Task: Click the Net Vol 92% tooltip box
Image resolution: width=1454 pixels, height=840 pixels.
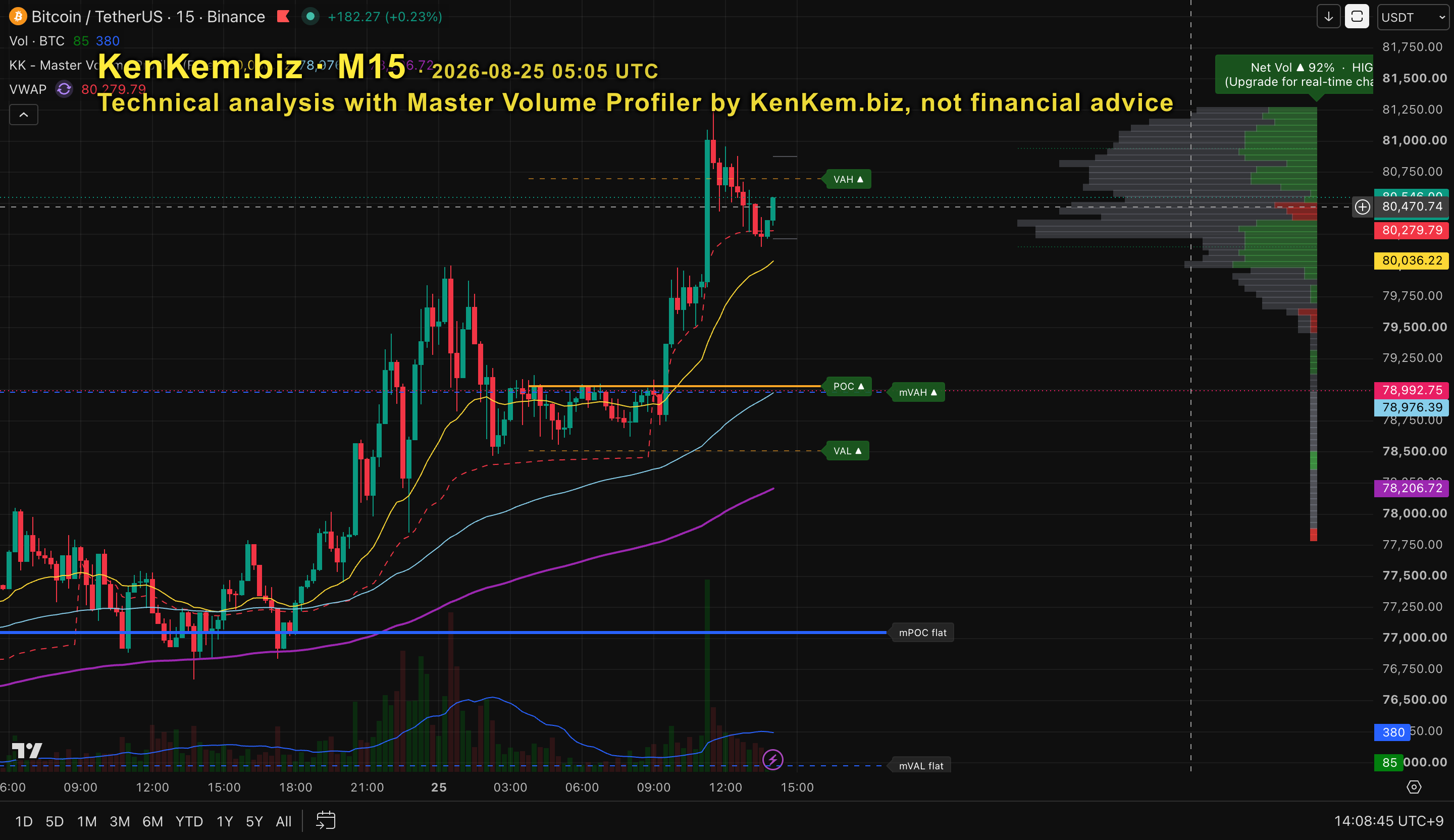Action: (x=1294, y=74)
